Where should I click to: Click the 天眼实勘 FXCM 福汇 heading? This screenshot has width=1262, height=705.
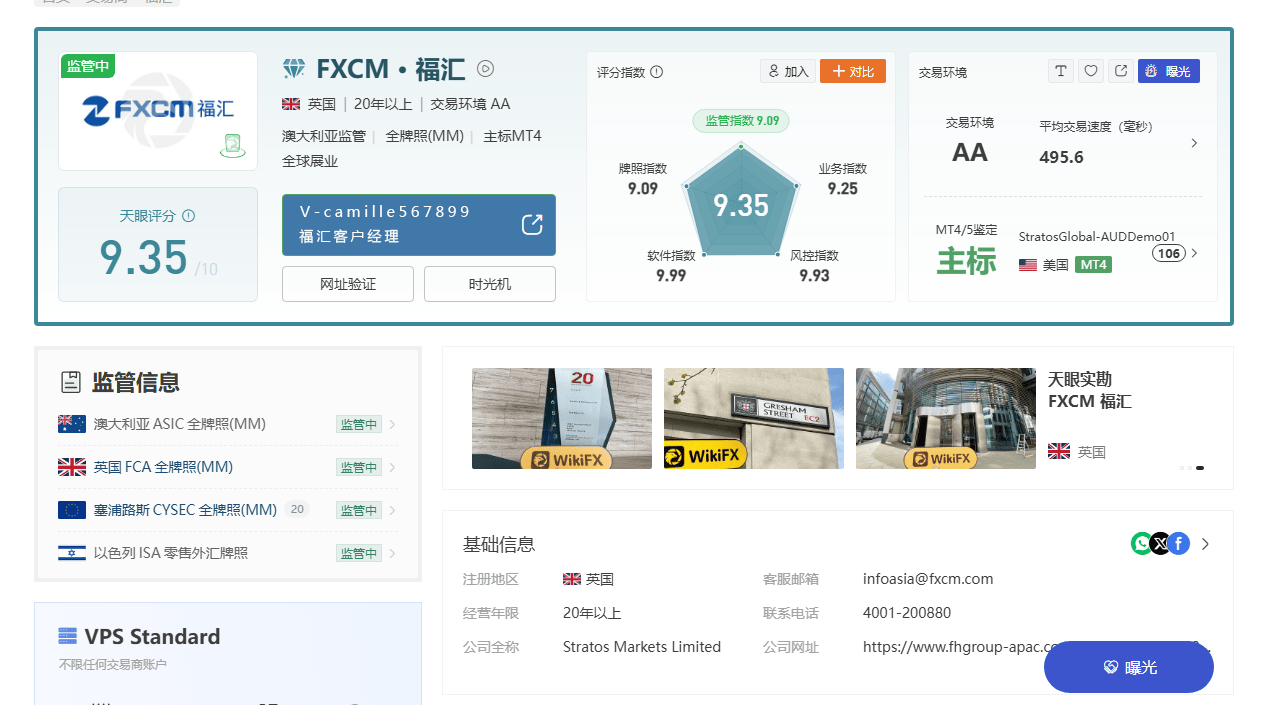[x=1090, y=390]
